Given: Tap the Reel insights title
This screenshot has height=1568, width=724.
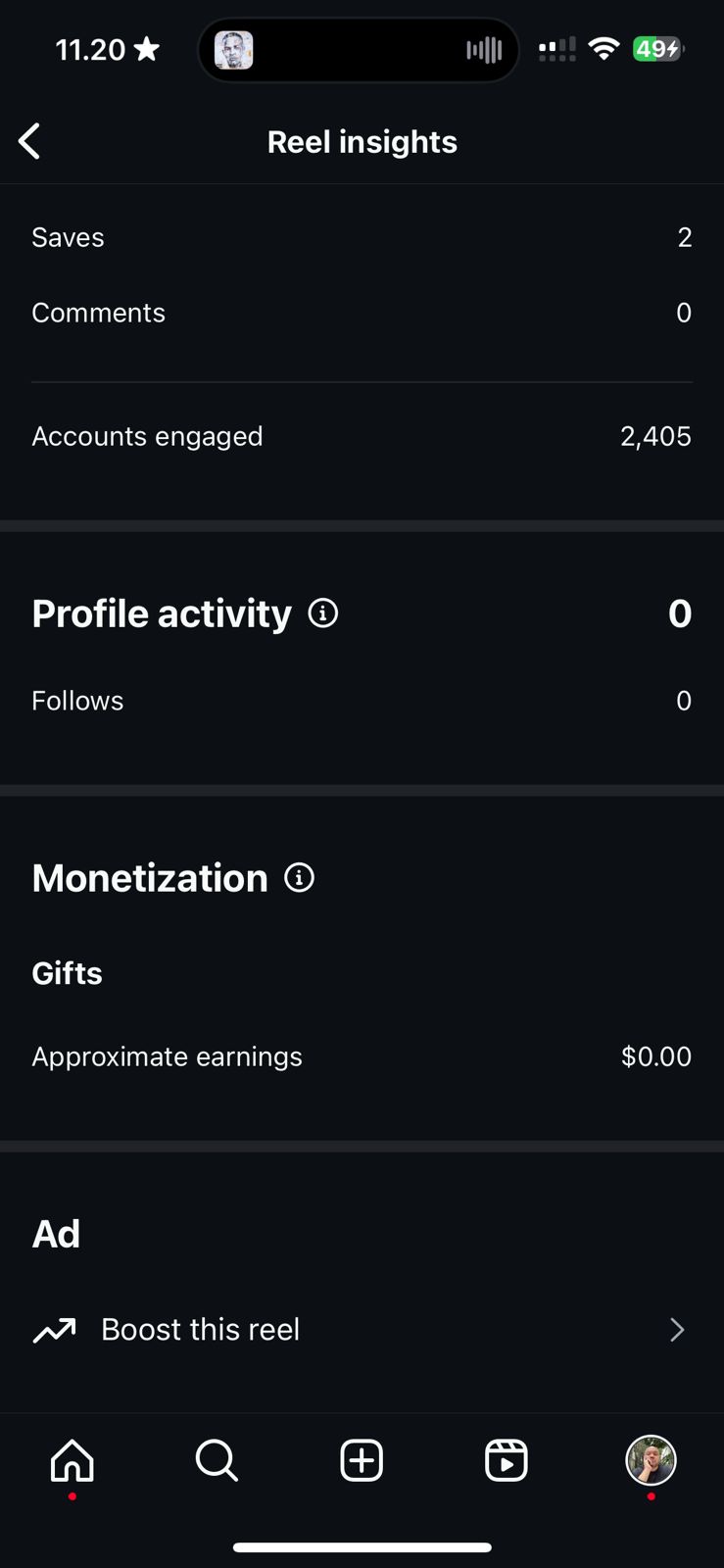Looking at the screenshot, I should pyautogui.click(x=362, y=142).
